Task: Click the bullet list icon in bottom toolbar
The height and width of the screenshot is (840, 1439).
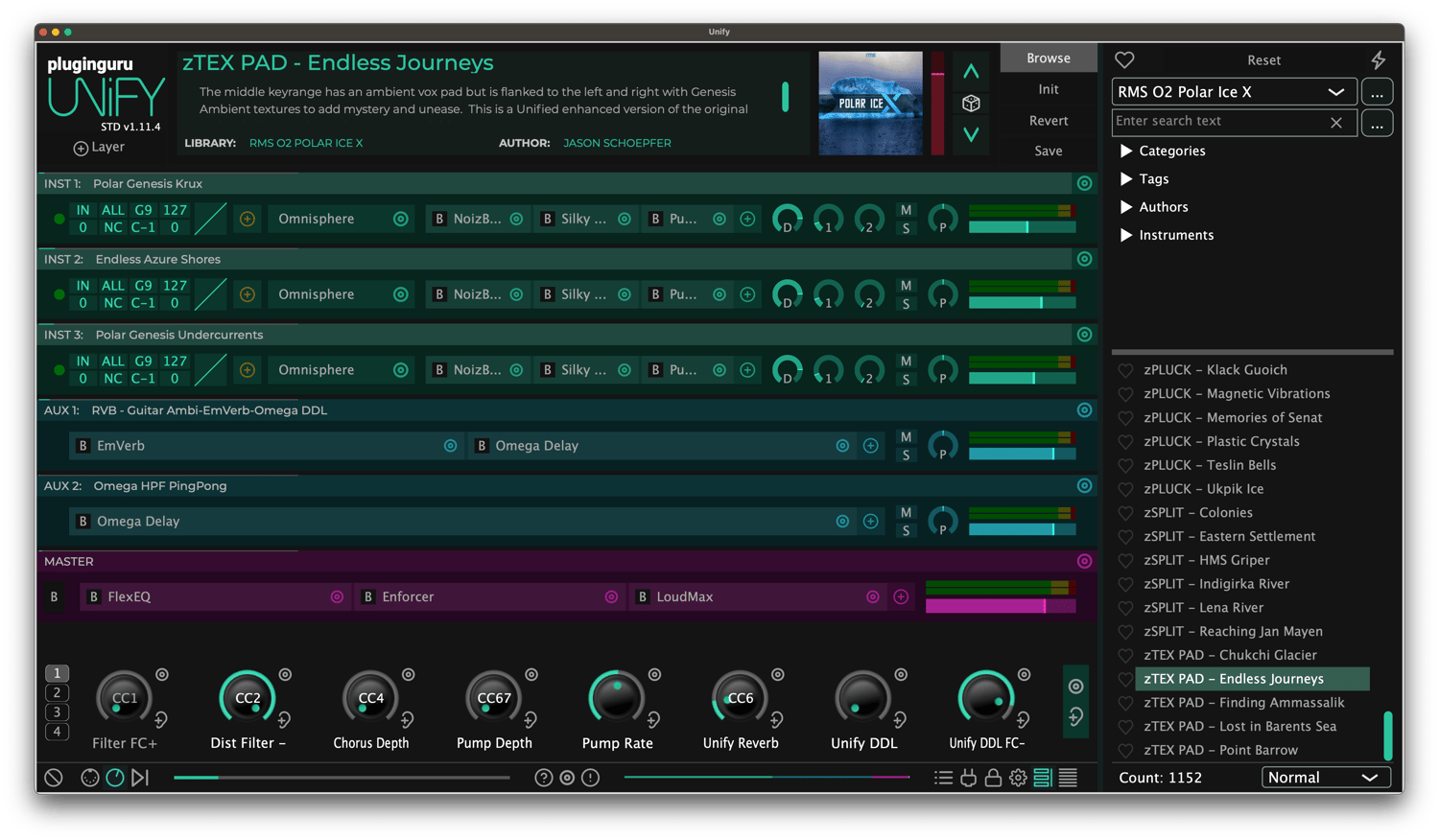Action: (x=944, y=778)
